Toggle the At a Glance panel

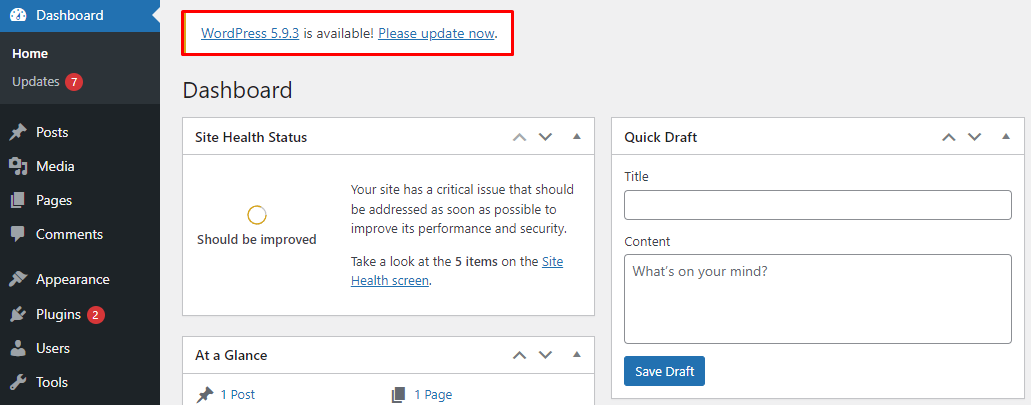(x=577, y=355)
